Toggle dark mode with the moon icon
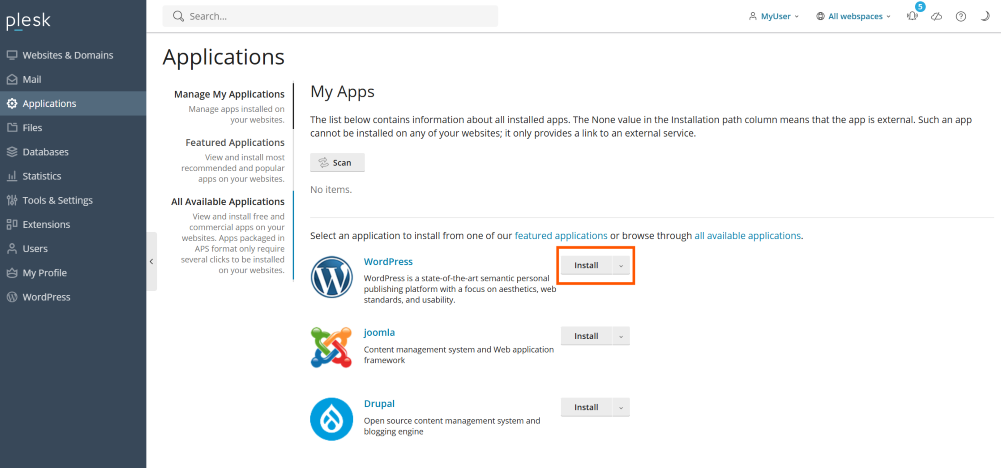 pyautogui.click(x=983, y=17)
